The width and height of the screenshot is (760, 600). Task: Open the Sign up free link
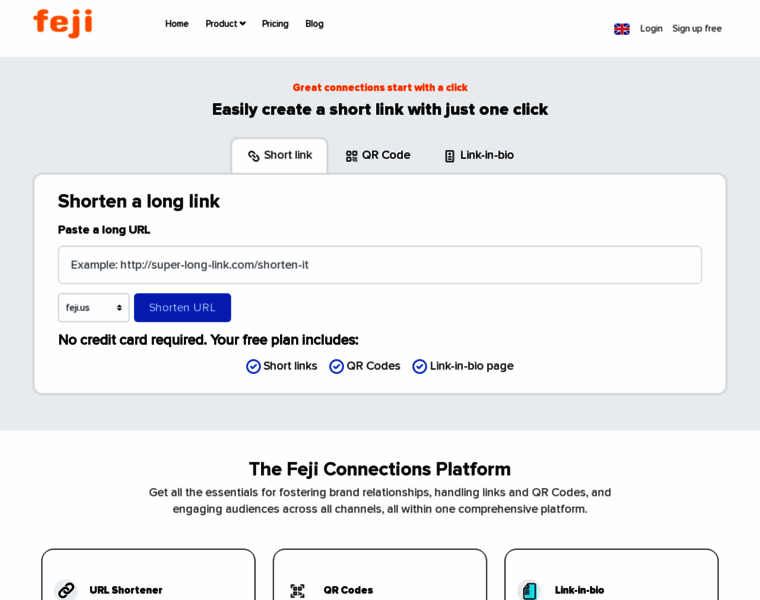click(x=697, y=29)
